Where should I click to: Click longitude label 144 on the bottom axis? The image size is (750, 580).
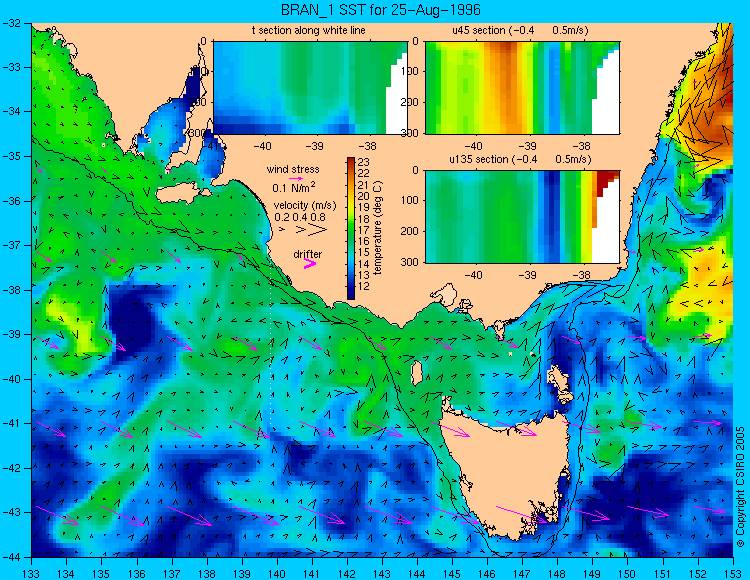pos(417,574)
